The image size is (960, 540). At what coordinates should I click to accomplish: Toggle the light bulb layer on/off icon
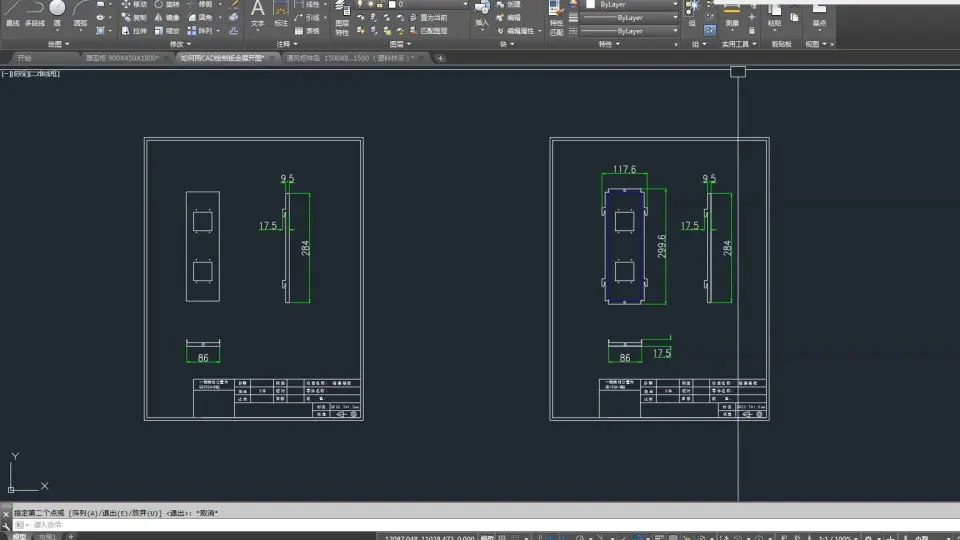point(360,4)
